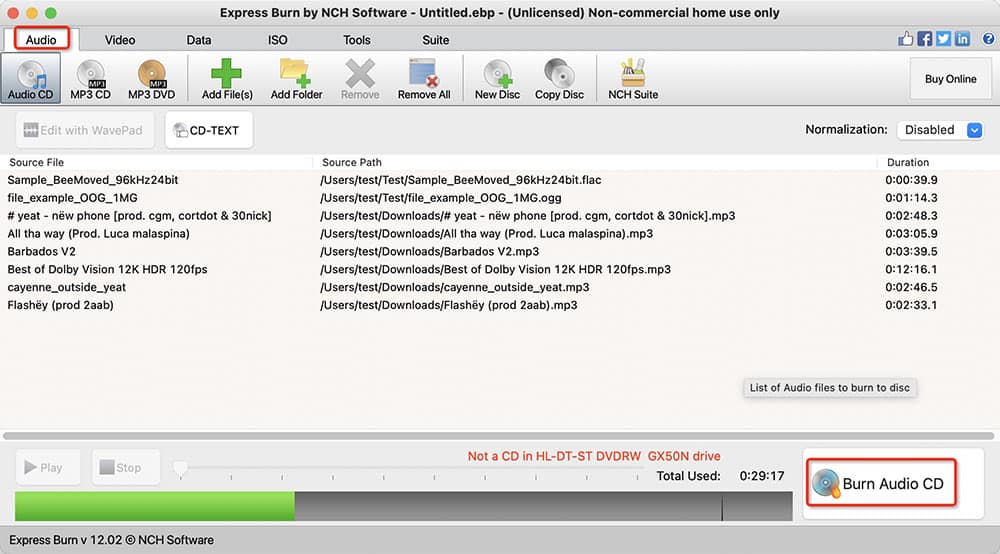1000x554 pixels.
Task: Select the cayenne_outside_yeat track
Action: coord(66,287)
